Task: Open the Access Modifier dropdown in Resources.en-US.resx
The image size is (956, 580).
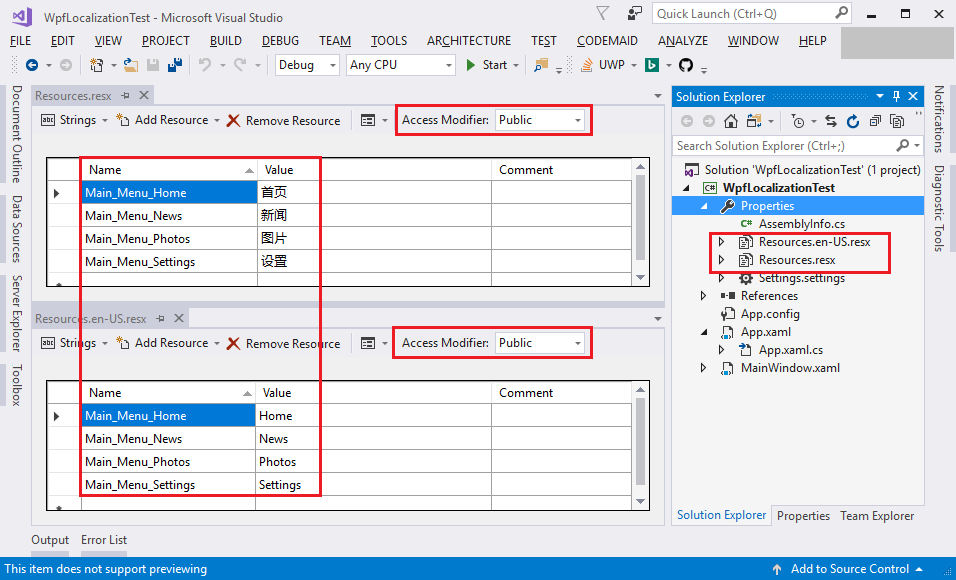Action: pos(540,343)
